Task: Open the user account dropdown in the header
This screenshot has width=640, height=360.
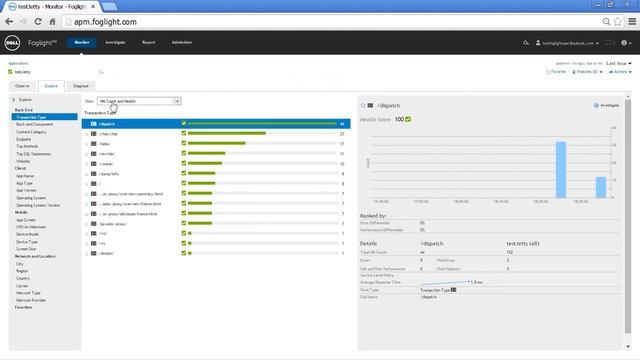Action: click(567, 42)
